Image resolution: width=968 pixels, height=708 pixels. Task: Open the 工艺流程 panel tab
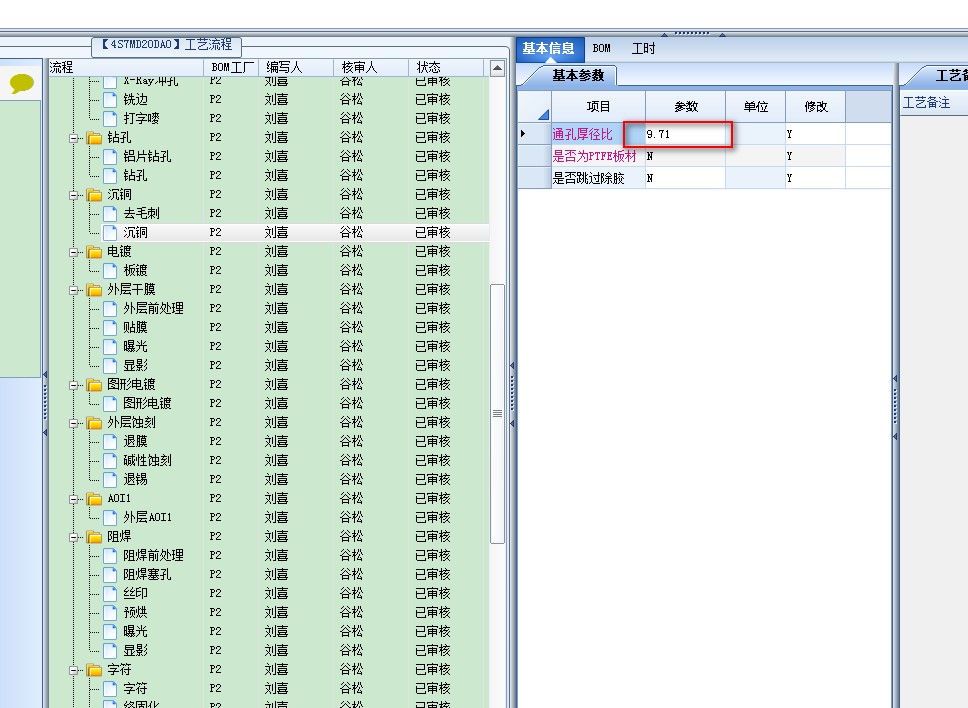click(x=167, y=45)
